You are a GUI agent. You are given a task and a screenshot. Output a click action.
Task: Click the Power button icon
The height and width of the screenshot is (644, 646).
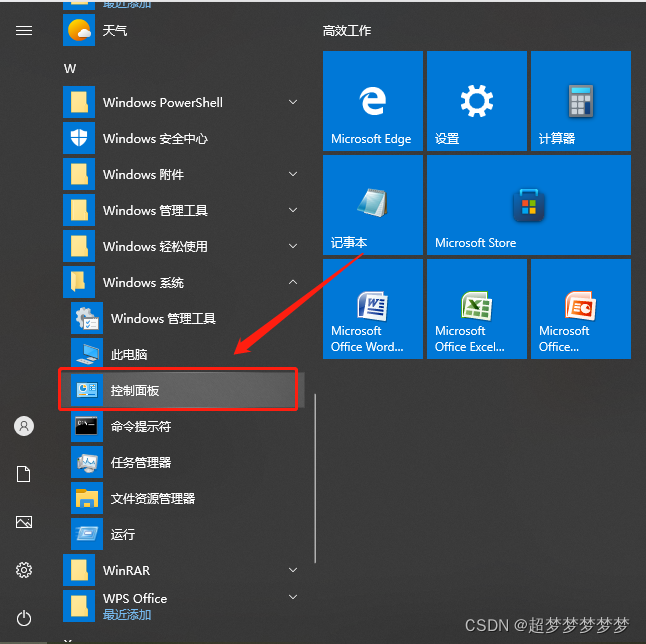[x=24, y=618]
